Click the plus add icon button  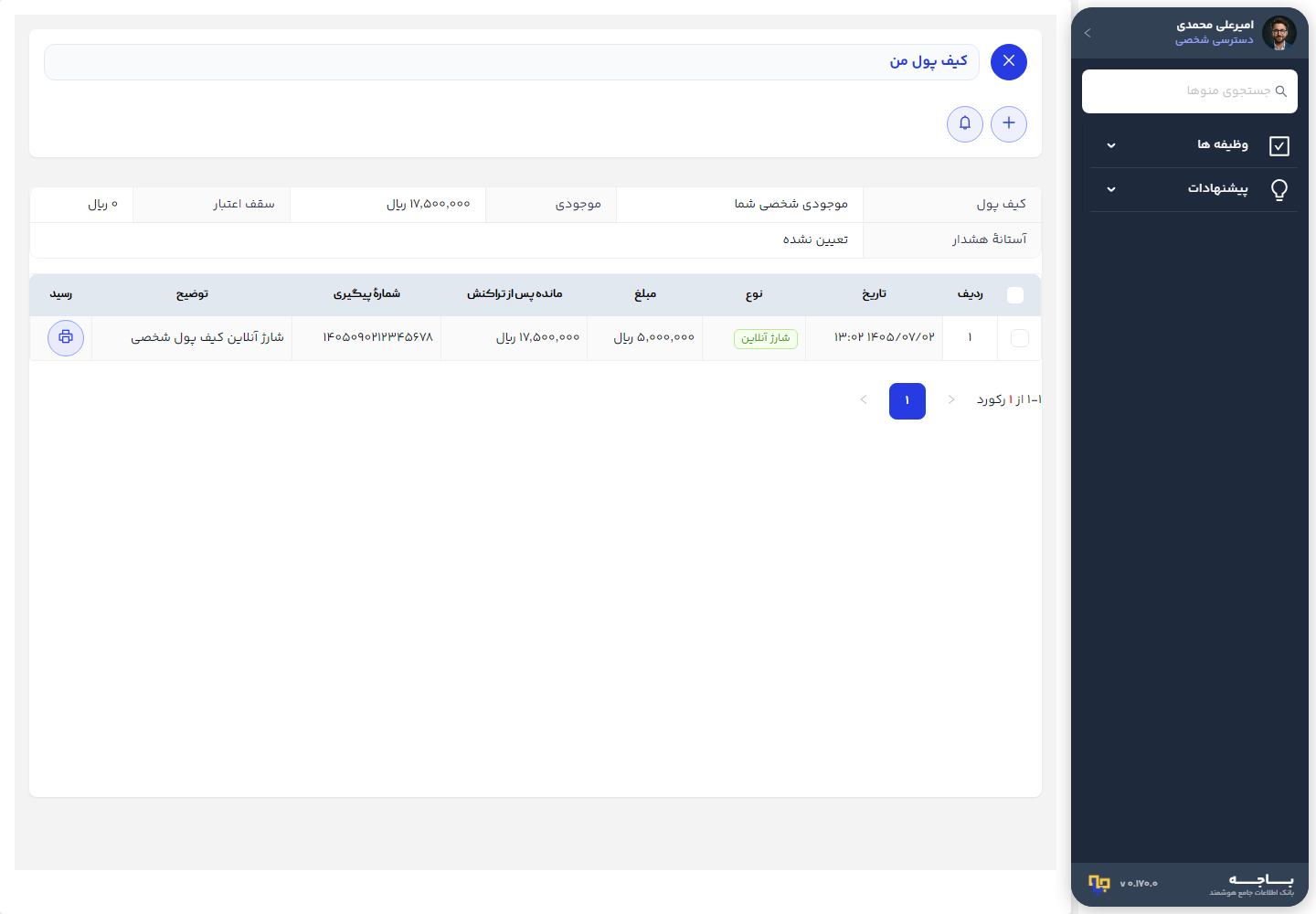pyautogui.click(x=1009, y=124)
